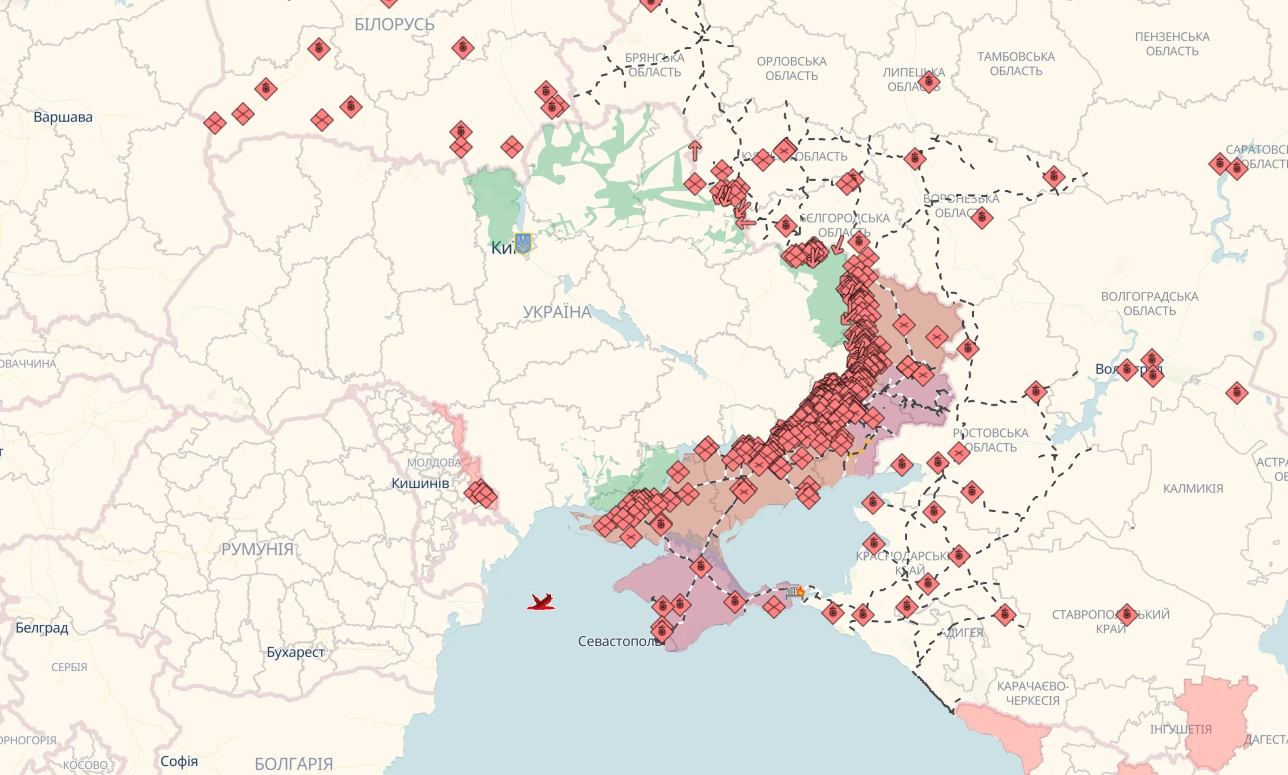1288x775 pixels.
Task: Click the red aircraft icon over the Black Sea
Action: tap(541, 601)
